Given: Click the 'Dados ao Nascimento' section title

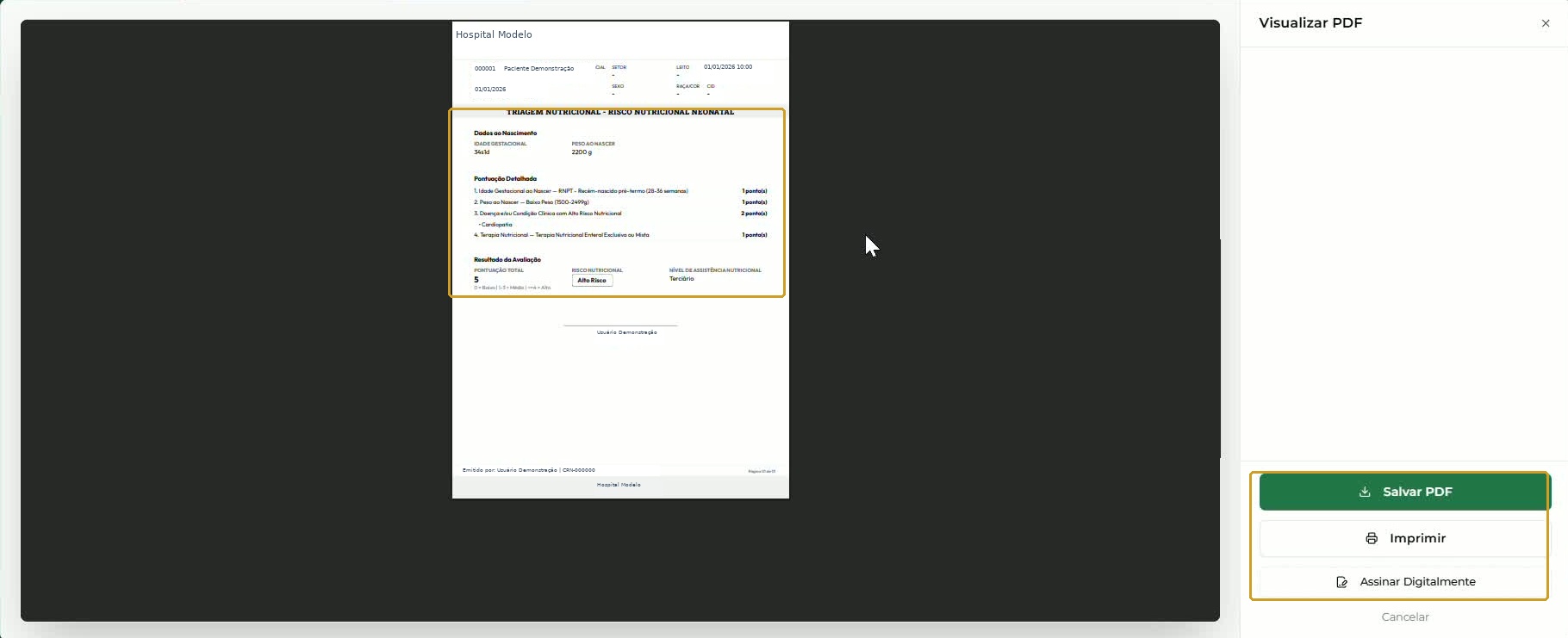Looking at the screenshot, I should pos(505,133).
